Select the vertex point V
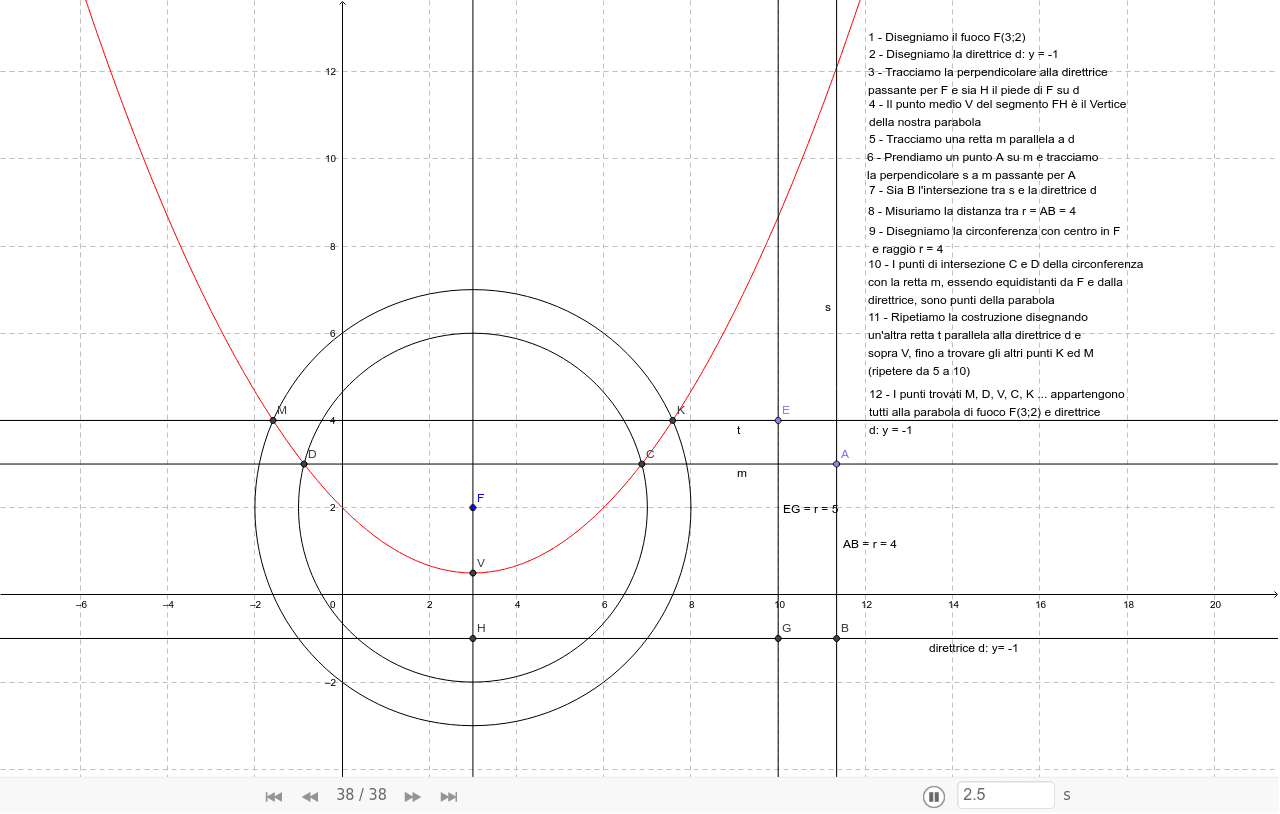 (471, 572)
